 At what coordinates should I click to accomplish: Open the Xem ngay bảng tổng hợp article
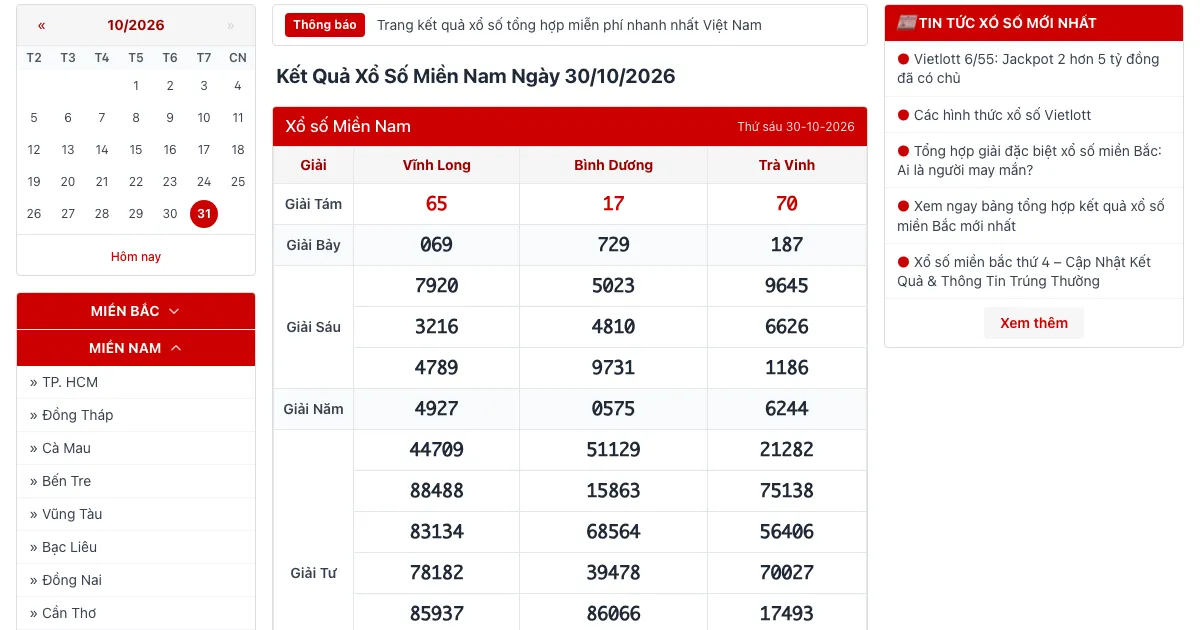(x=1034, y=216)
